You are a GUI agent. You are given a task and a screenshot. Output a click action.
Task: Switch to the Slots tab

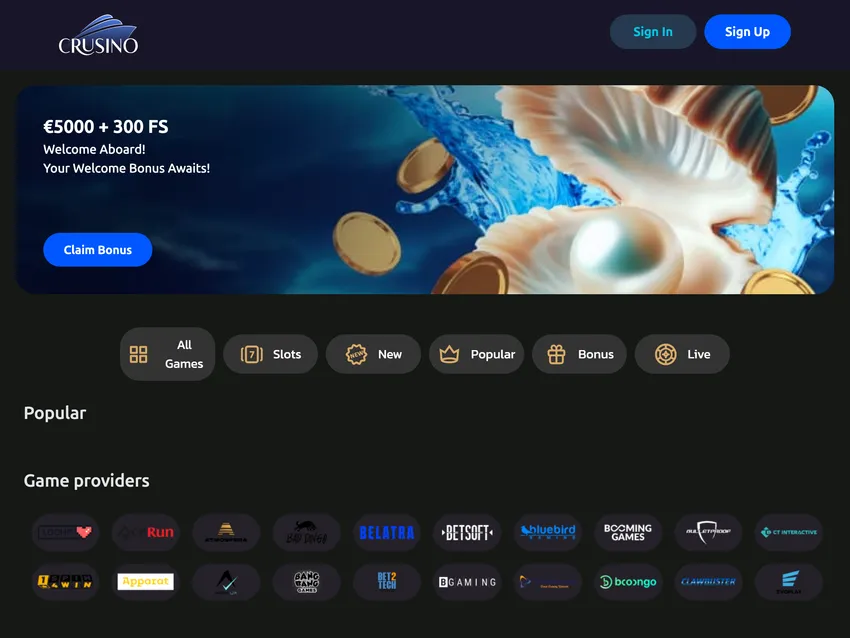[x=270, y=354]
